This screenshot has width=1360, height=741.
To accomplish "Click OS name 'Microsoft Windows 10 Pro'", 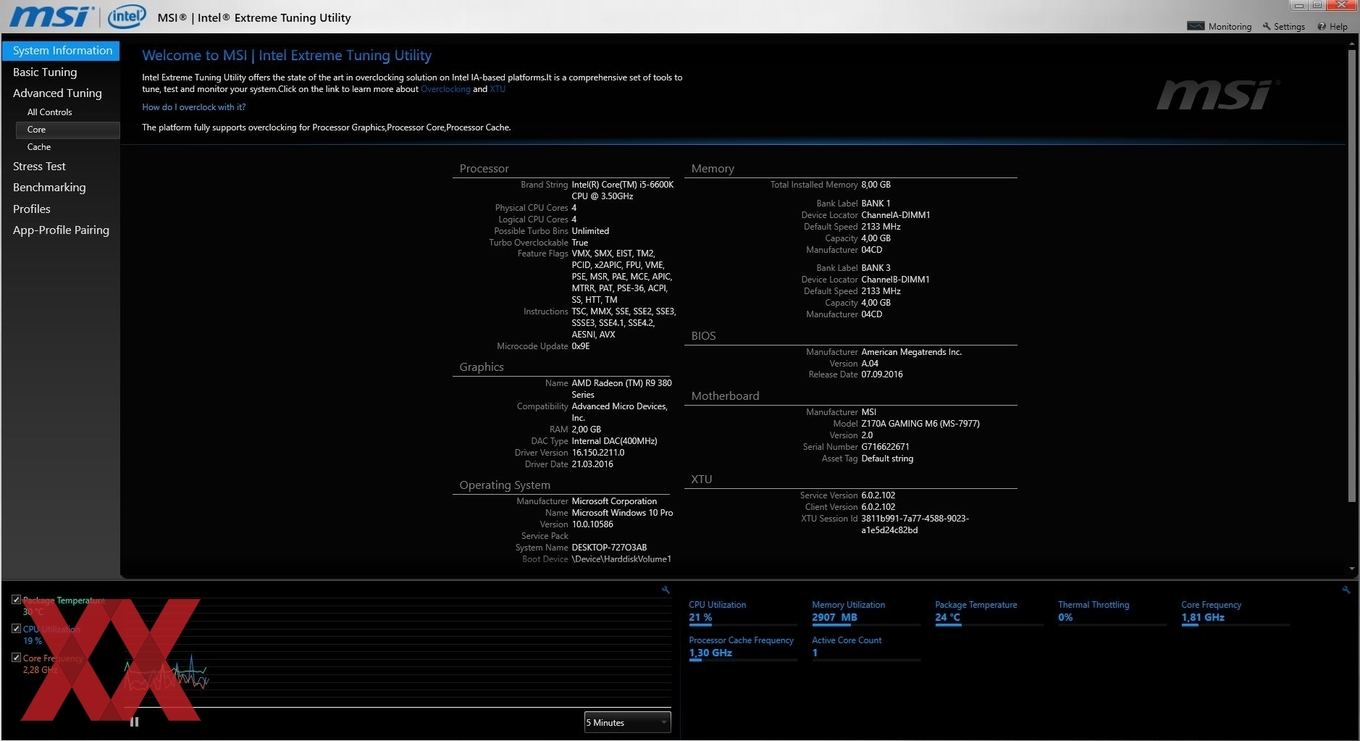I will tap(622, 513).
